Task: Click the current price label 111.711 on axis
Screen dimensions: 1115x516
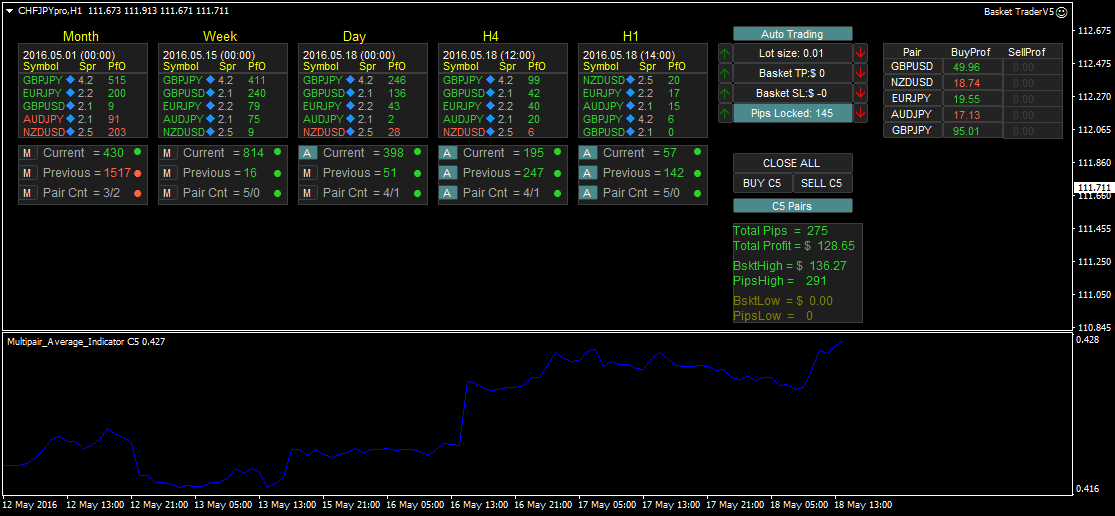Action: 1093,188
